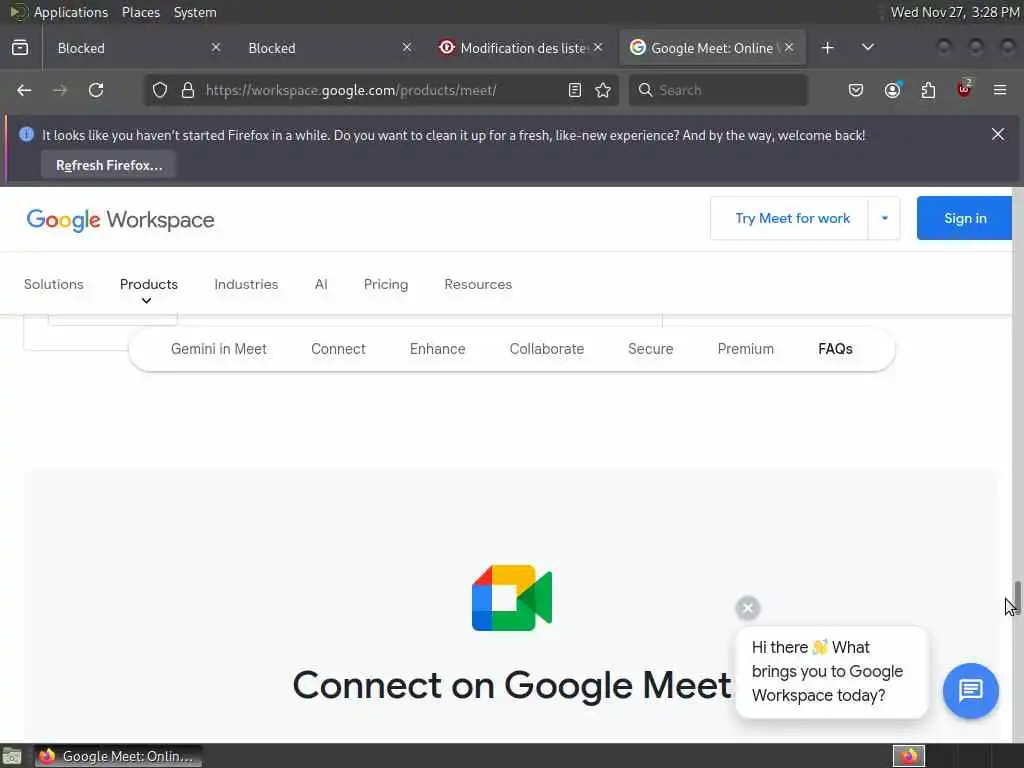Open the Applications menu in top panel
1024x768 pixels.
pyautogui.click(x=71, y=12)
